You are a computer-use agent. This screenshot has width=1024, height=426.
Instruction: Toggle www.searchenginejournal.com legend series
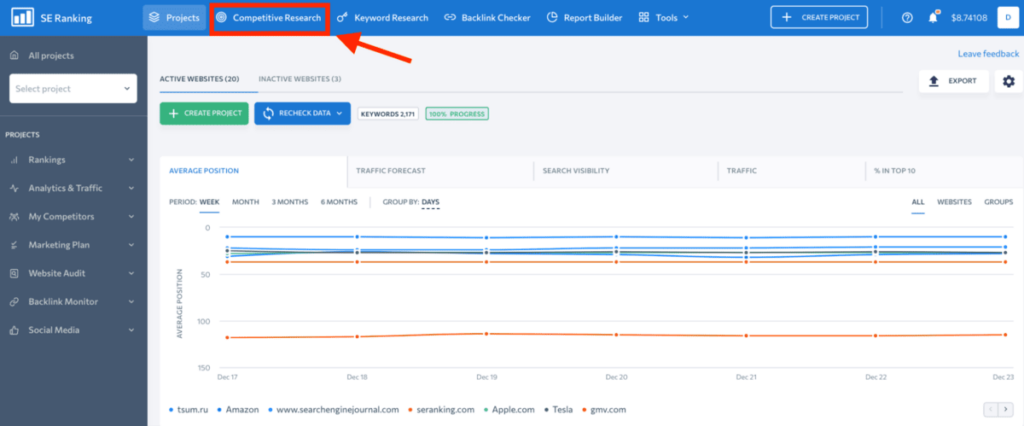tap(332, 410)
